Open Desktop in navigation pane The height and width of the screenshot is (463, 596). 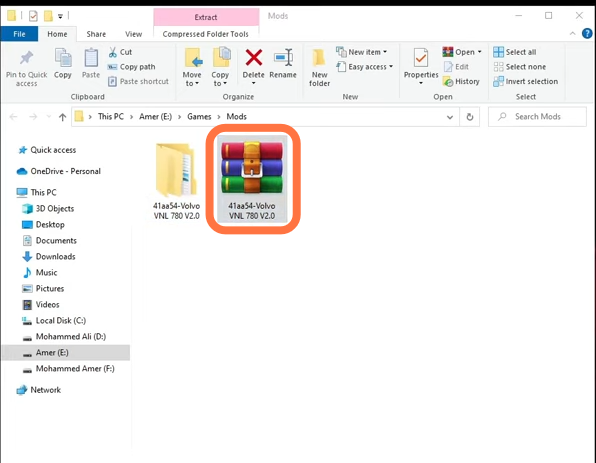click(x=44, y=224)
